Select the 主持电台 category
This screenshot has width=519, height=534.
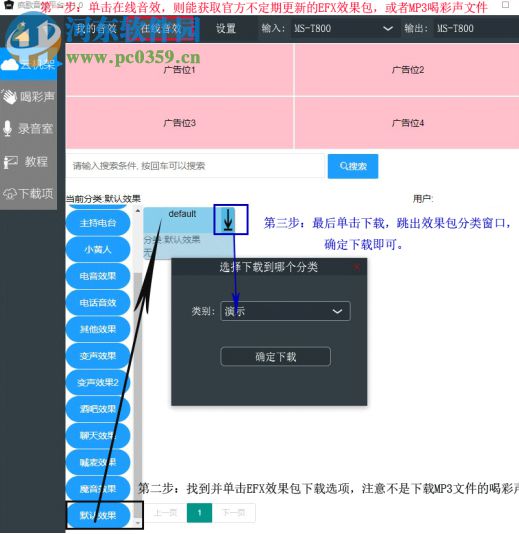pyautogui.click(x=98, y=223)
